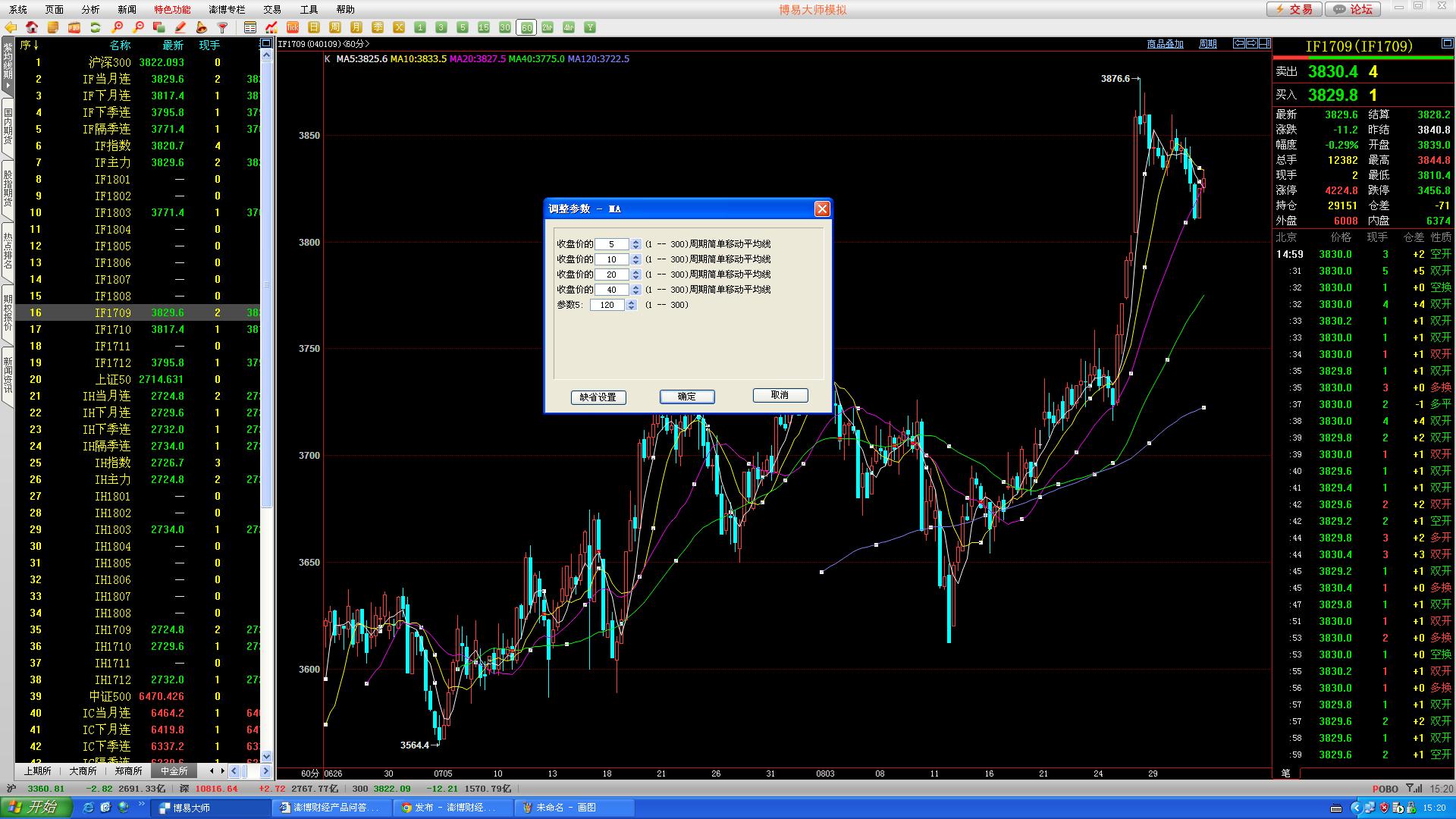Switch to the Tick chart icon
The width and height of the screenshot is (1456, 819).
point(292,27)
